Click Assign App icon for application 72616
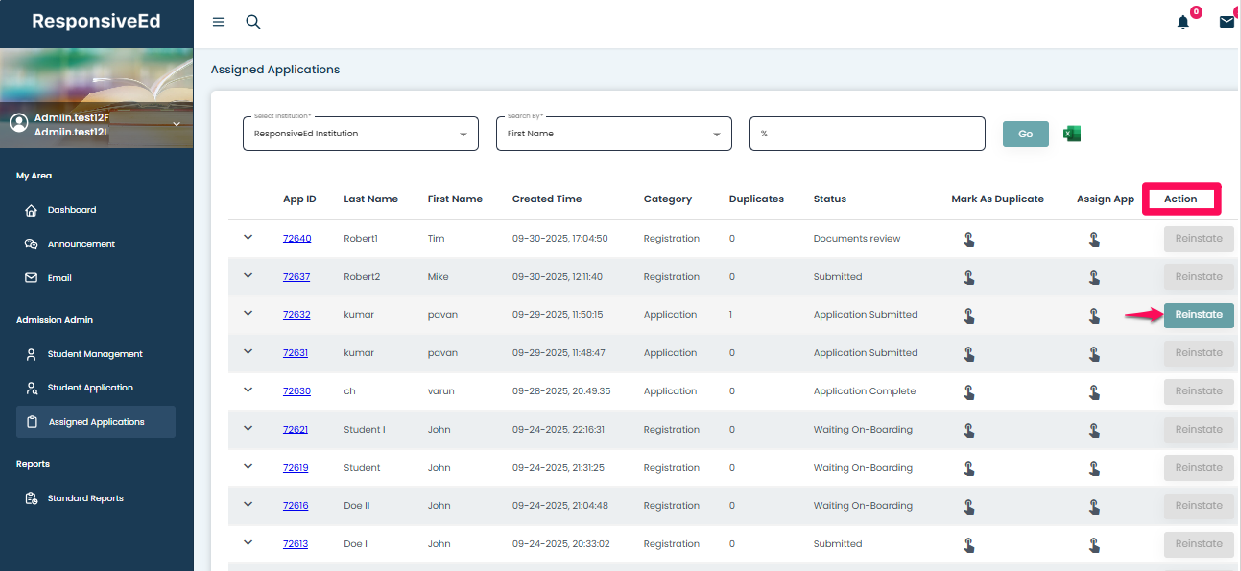The height and width of the screenshot is (571, 1241). coord(1095,506)
